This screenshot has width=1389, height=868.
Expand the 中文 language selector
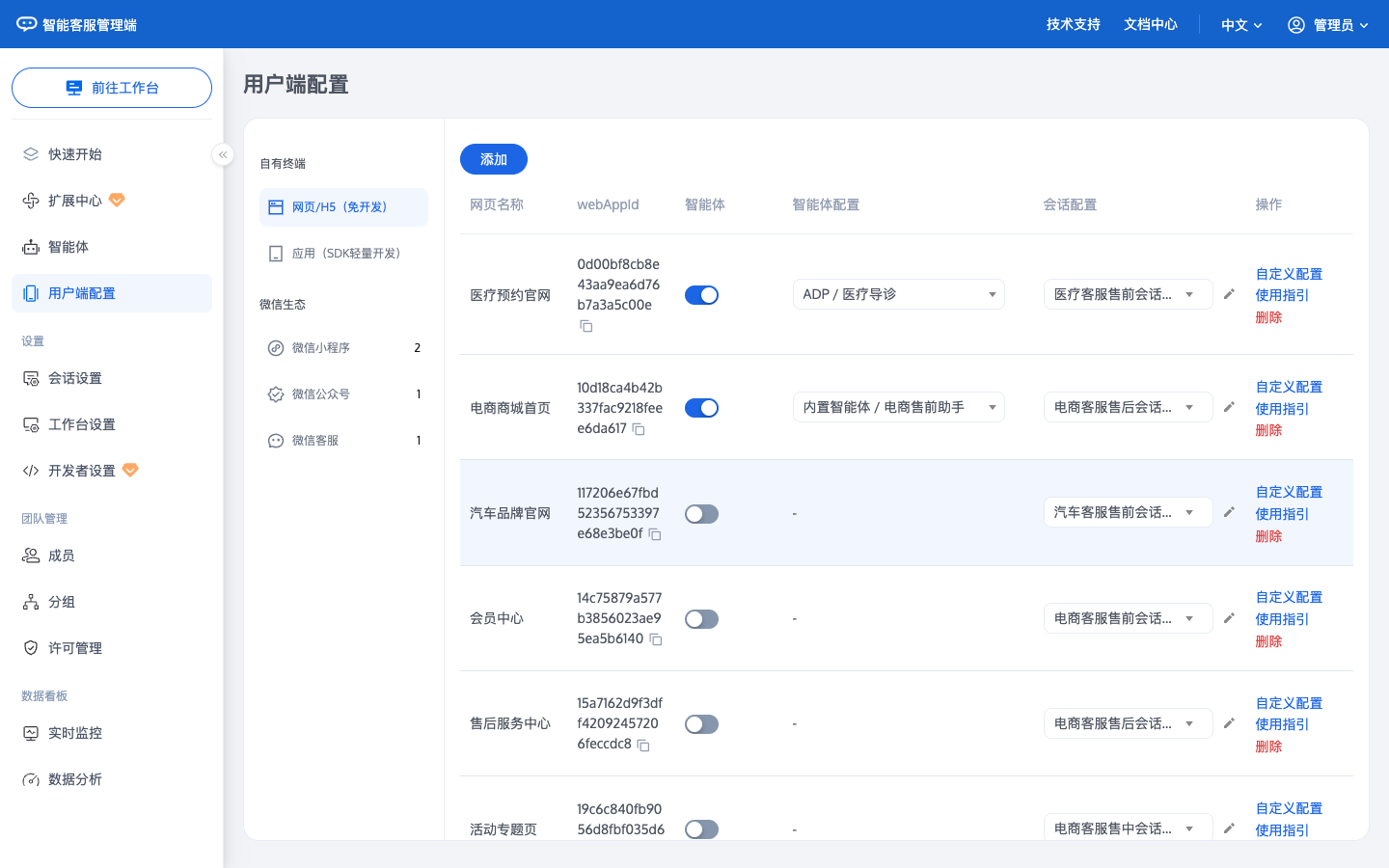pos(1241,25)
